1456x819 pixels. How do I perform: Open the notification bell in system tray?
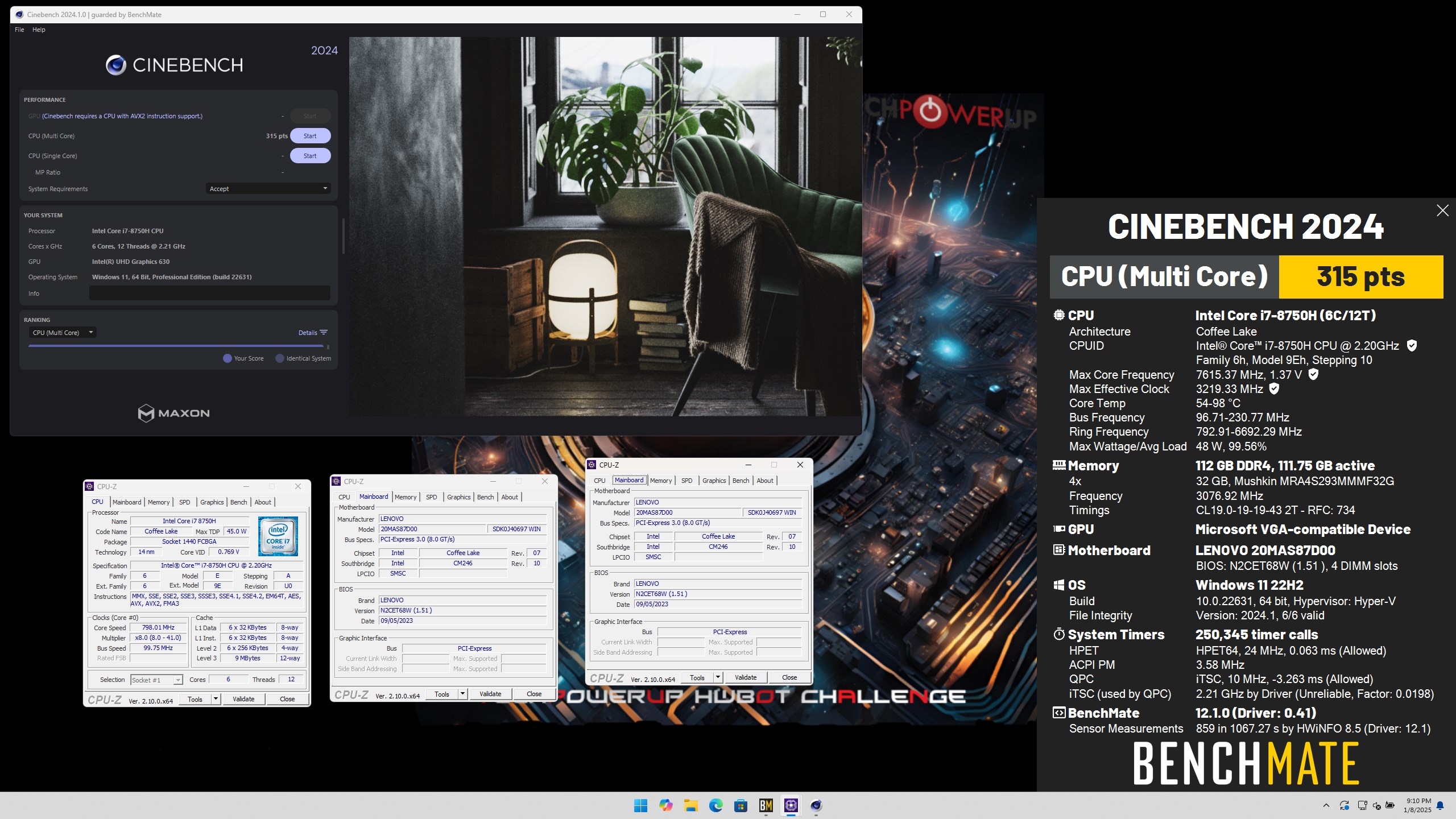[x=1440, y=805]
